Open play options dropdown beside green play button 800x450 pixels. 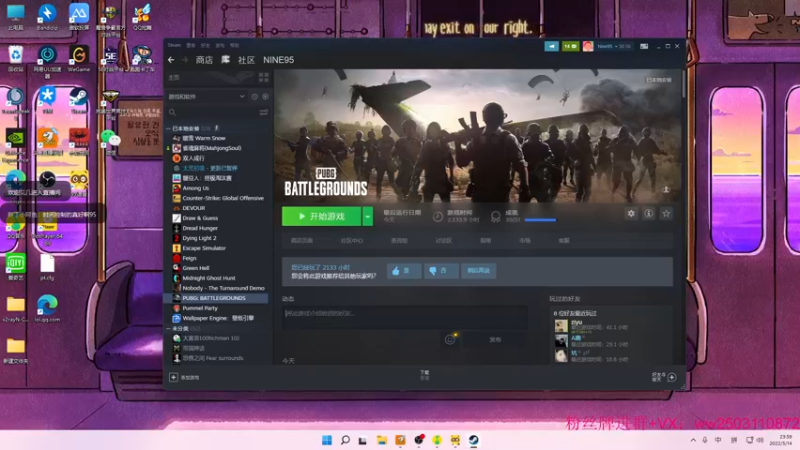tap(367, 217)
